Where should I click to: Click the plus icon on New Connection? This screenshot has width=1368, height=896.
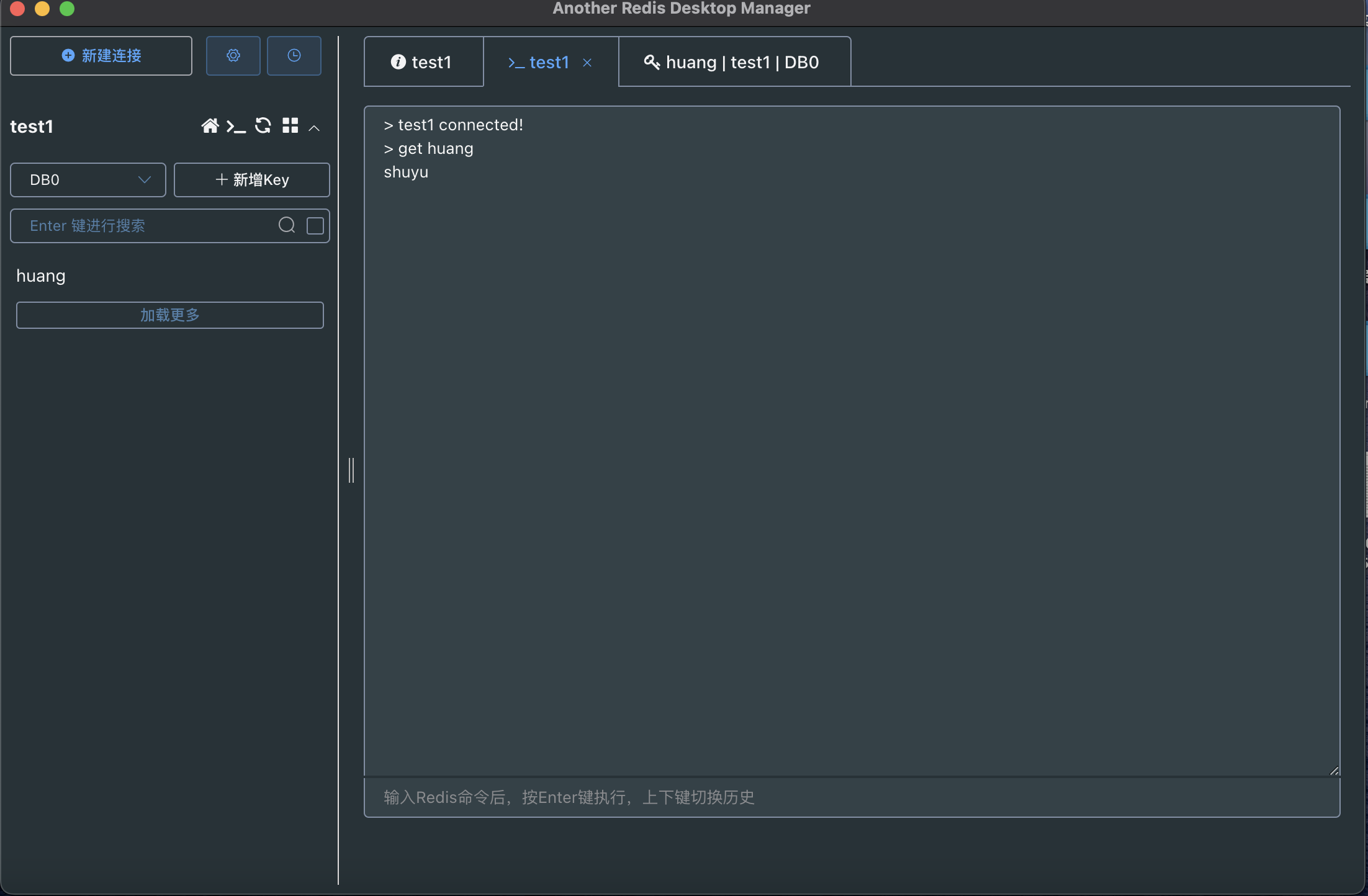point(68,56)
